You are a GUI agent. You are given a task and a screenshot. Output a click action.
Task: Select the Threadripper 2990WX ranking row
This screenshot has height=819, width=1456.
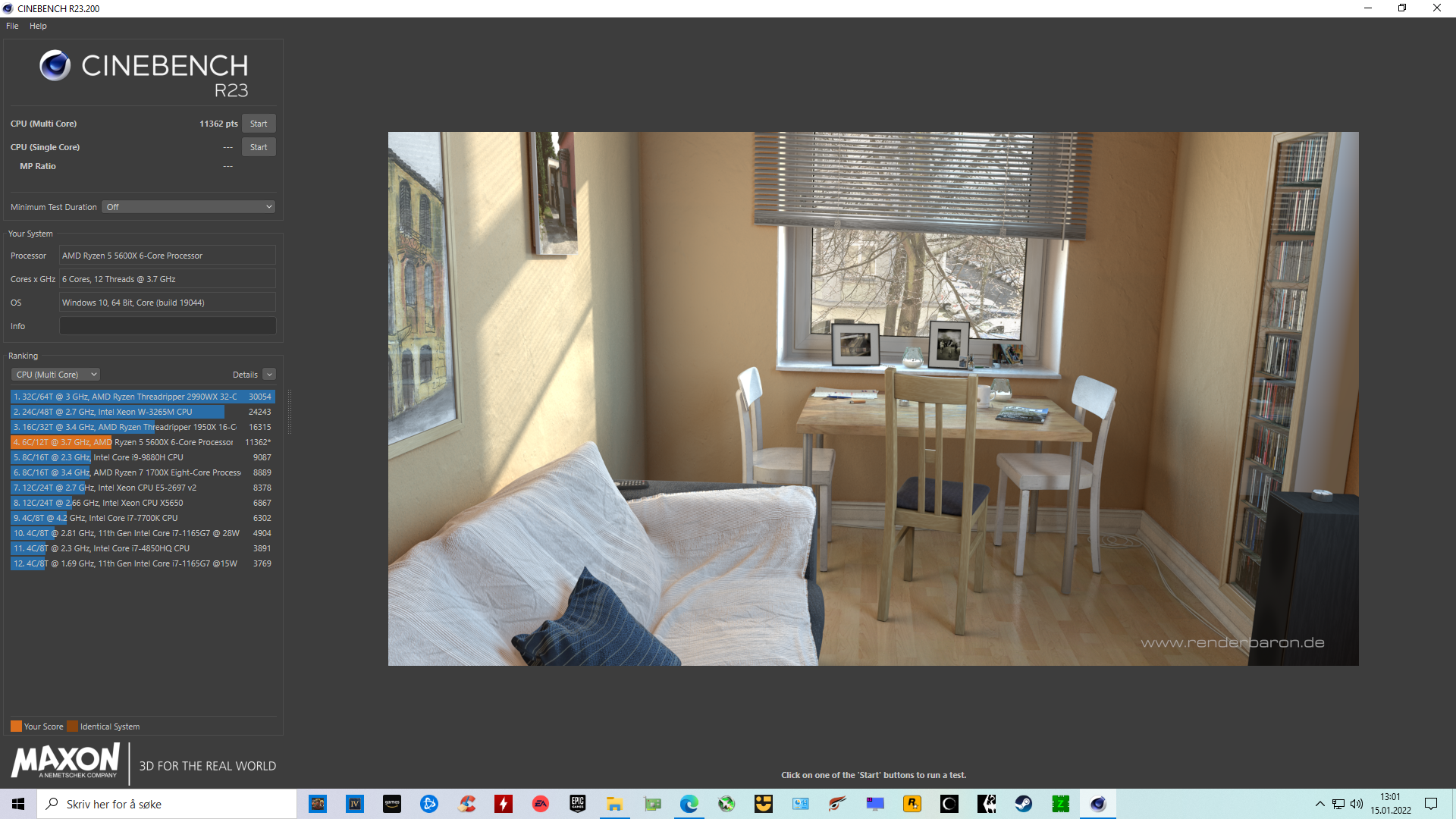[143, 397]
